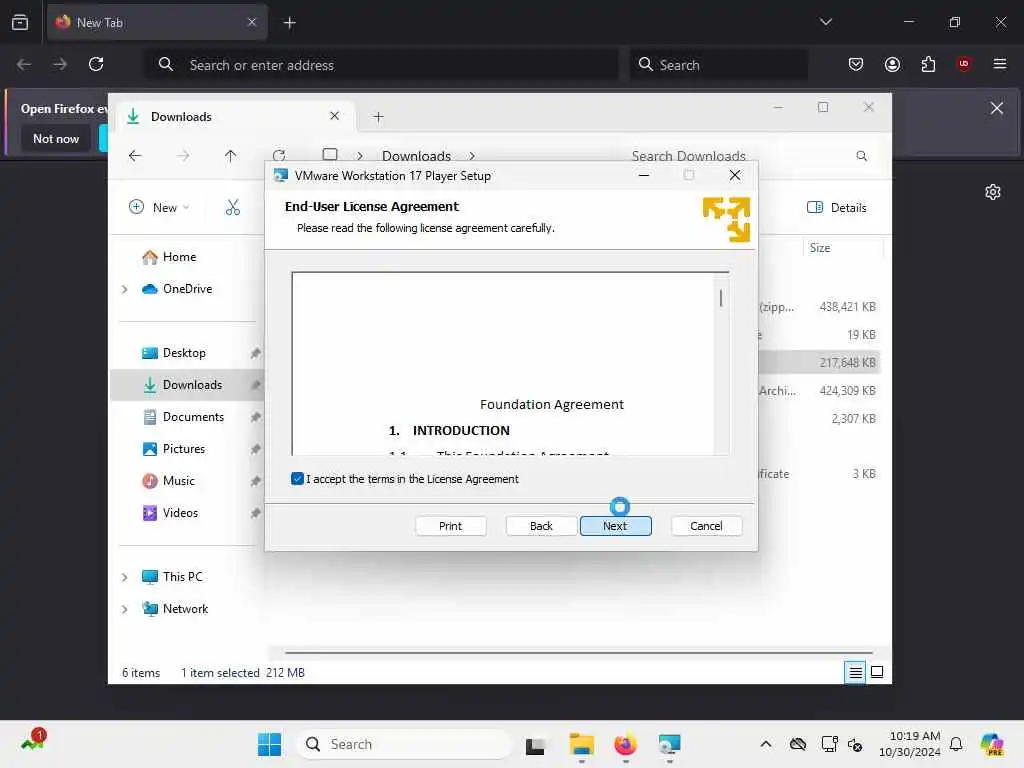The width and height of the screenshot is (1024, 768).
Task: Refresh the Explorer Downloads folder
Action: (279, 155)
